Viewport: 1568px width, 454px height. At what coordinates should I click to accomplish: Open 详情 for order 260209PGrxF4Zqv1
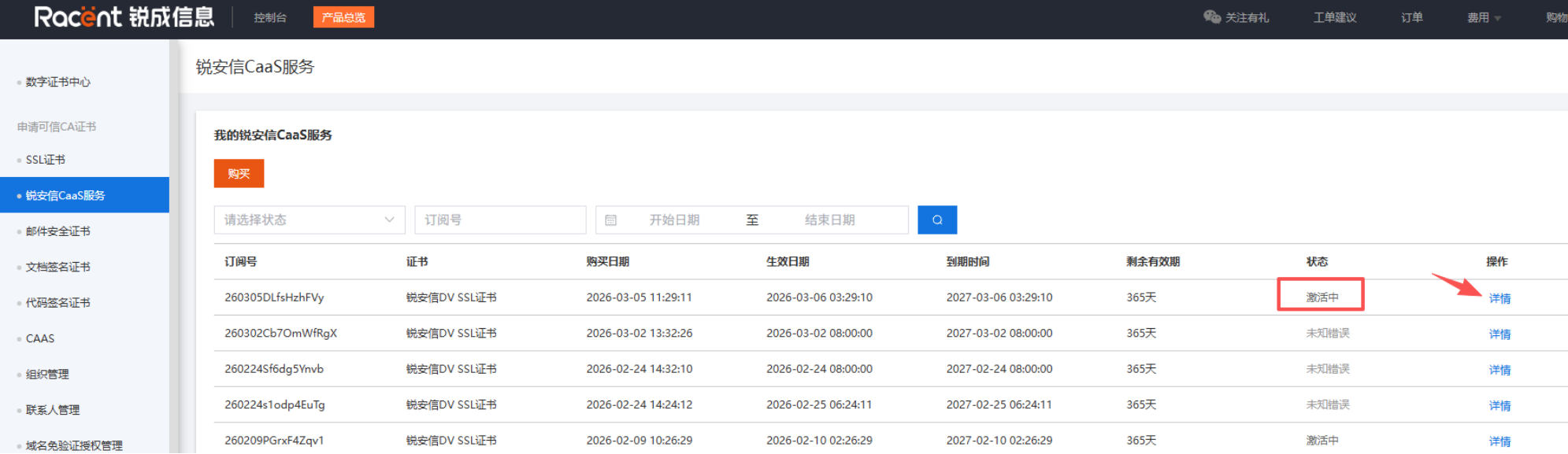click(1499, 441)
